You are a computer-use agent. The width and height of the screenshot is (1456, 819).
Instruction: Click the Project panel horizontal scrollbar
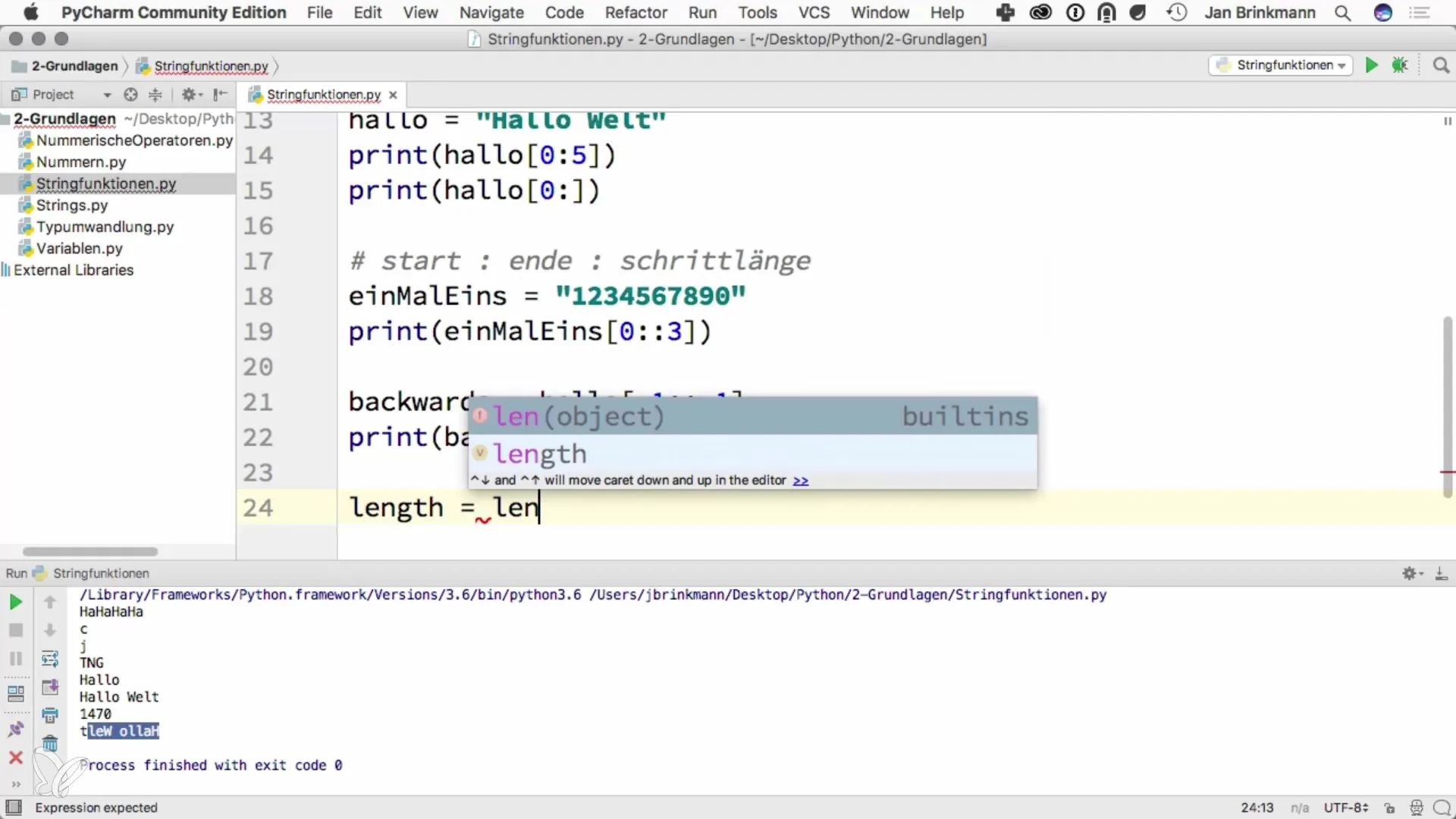click(90, 551)
